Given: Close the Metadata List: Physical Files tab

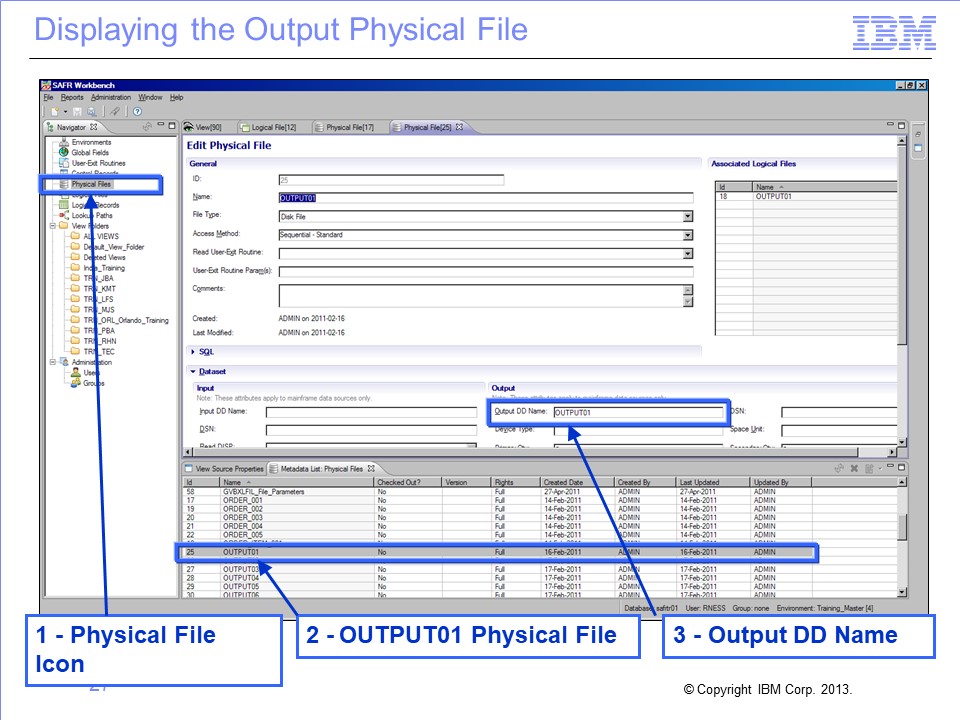Looking at the screenshot, I should click(x=371, y=468).
